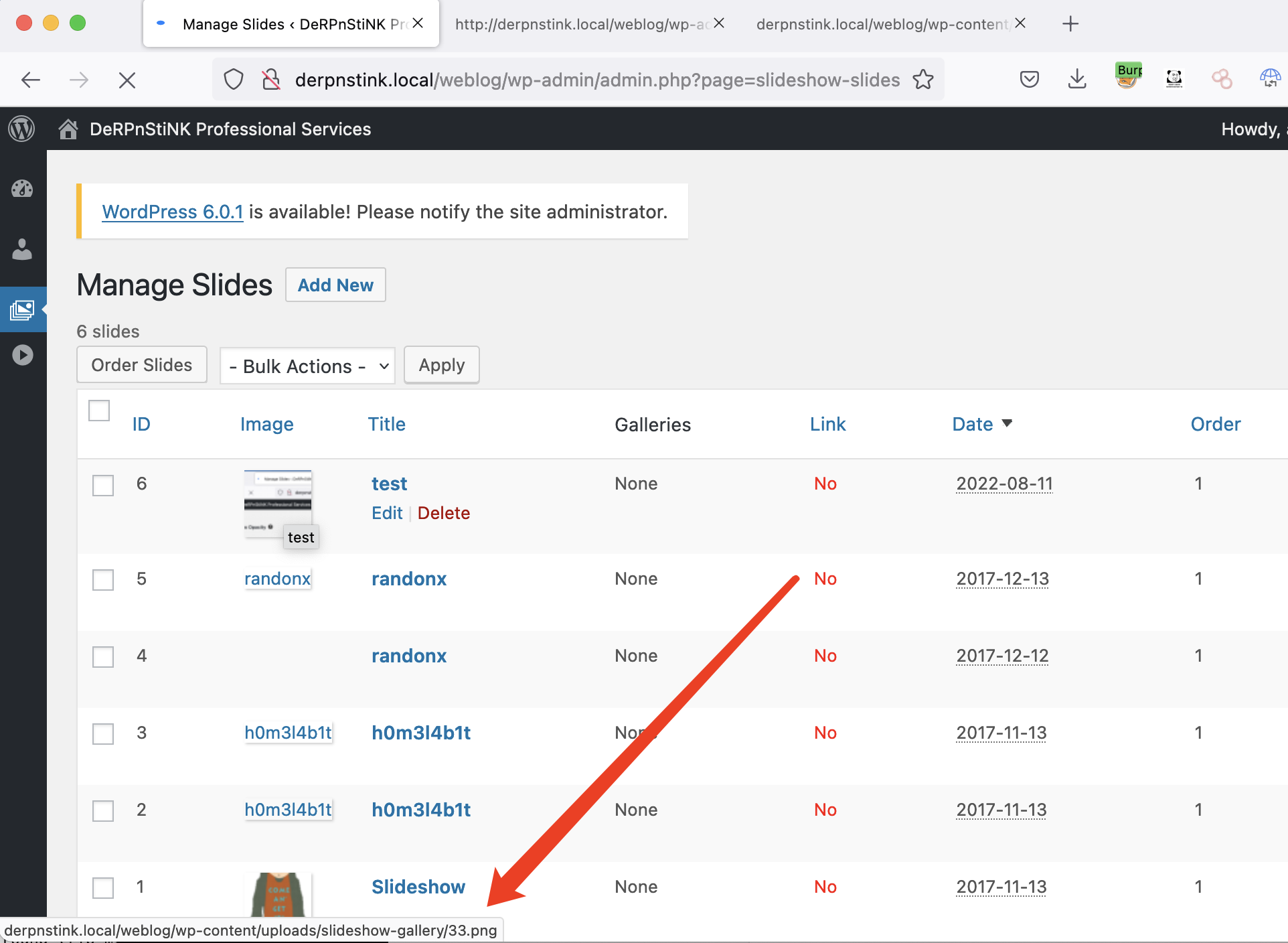Click the Add New button
1288x943 pixels.
(335, 285)
